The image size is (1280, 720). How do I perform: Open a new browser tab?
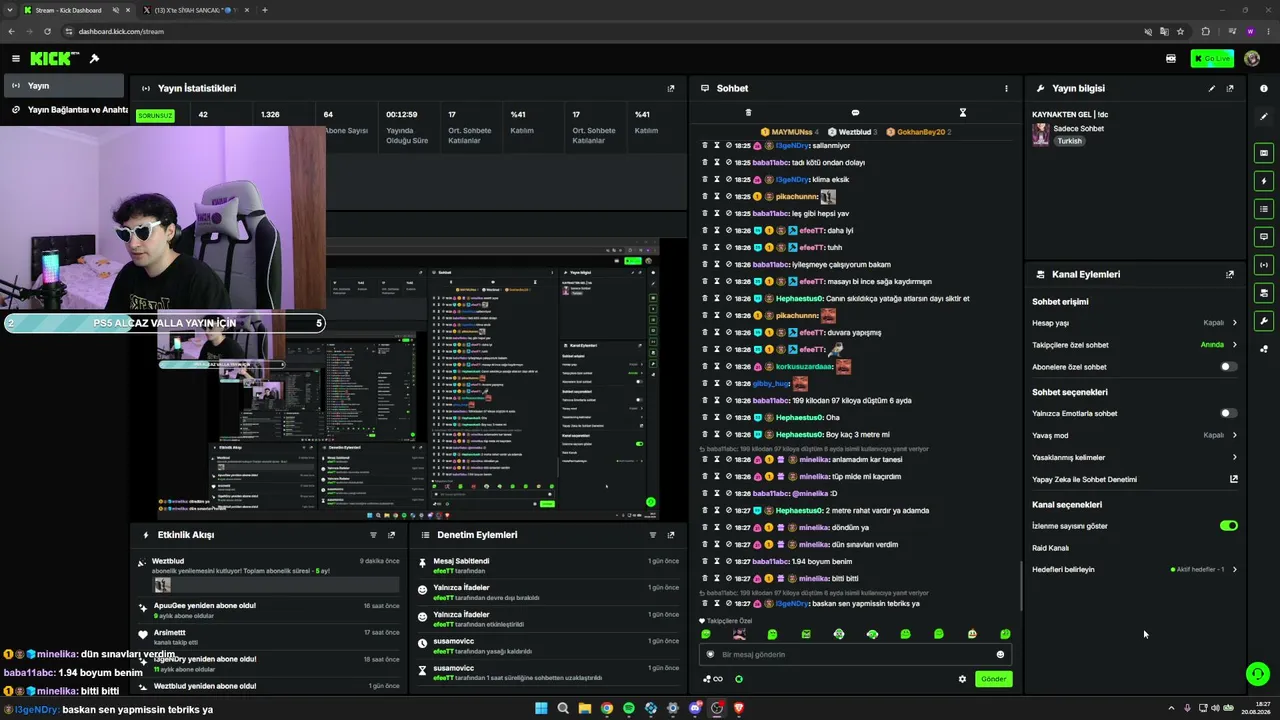264,10
